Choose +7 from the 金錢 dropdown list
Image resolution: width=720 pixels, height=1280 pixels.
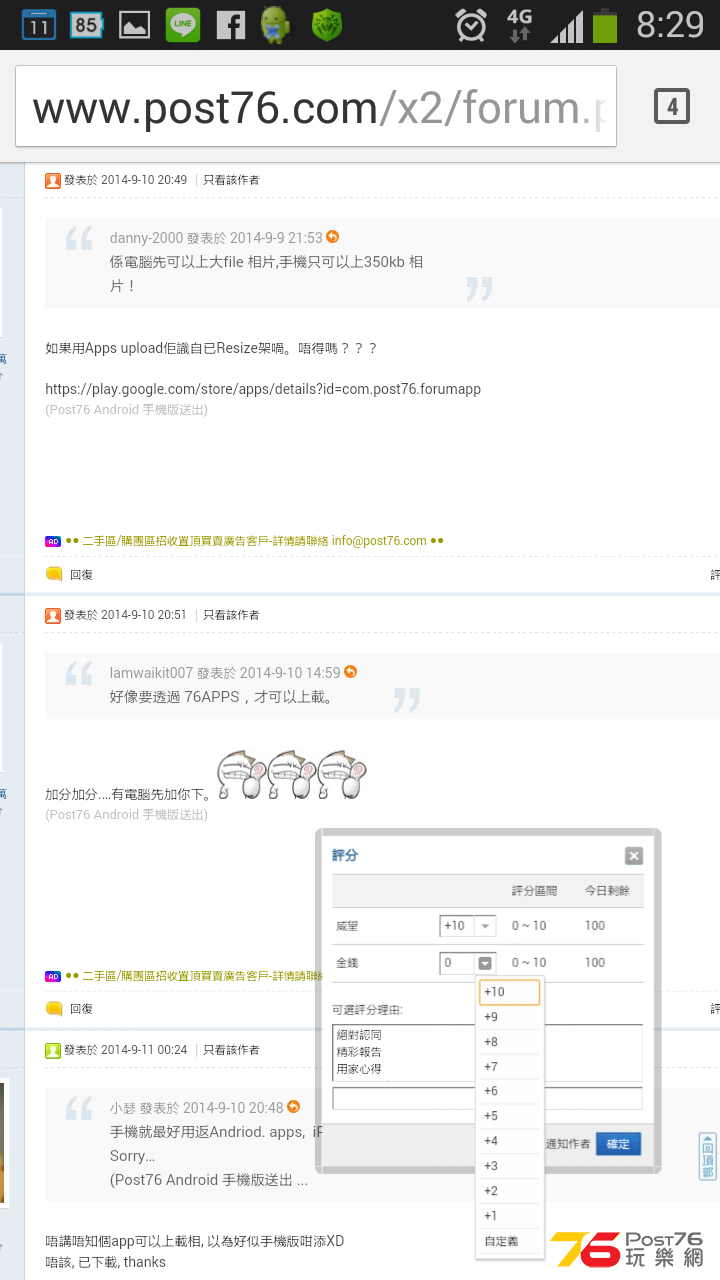510,1067
